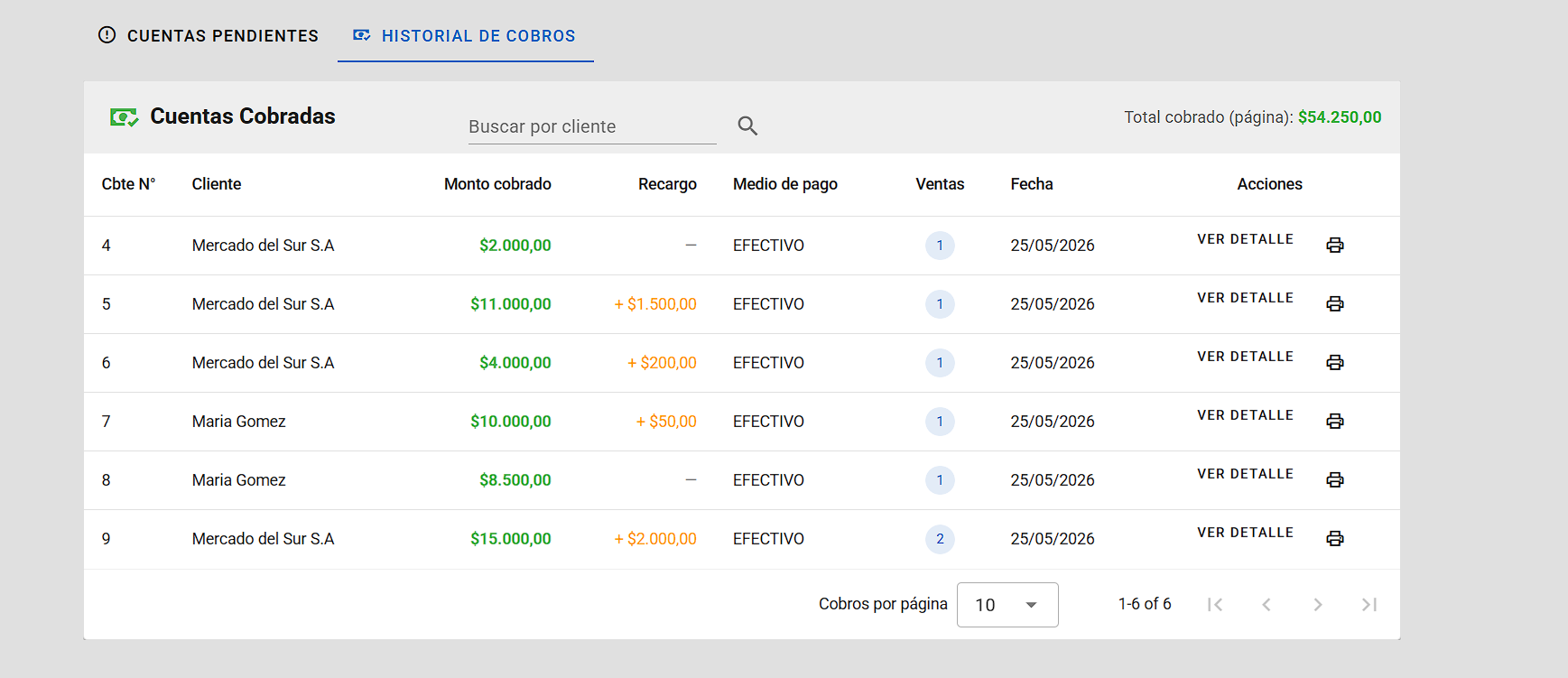
Task: Click Maria Gomez in Cbte 8 row
Action: click(239, 480)
